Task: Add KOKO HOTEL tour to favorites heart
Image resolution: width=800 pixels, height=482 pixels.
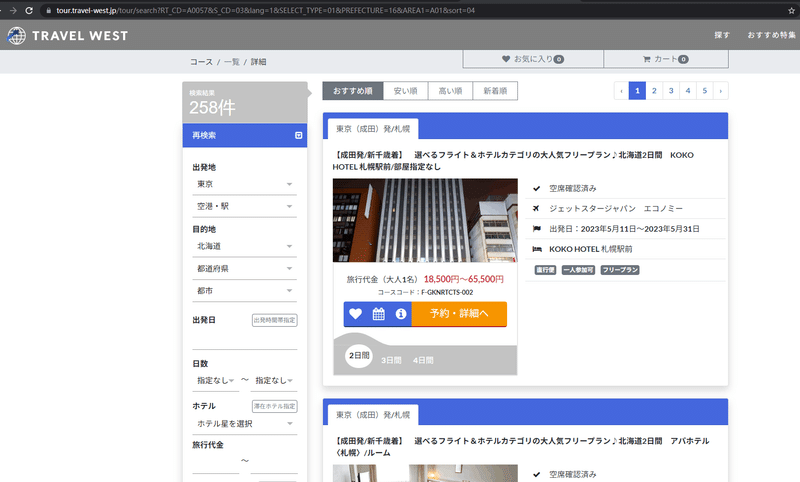Action: pyautogui.click(x=356, y=314)
